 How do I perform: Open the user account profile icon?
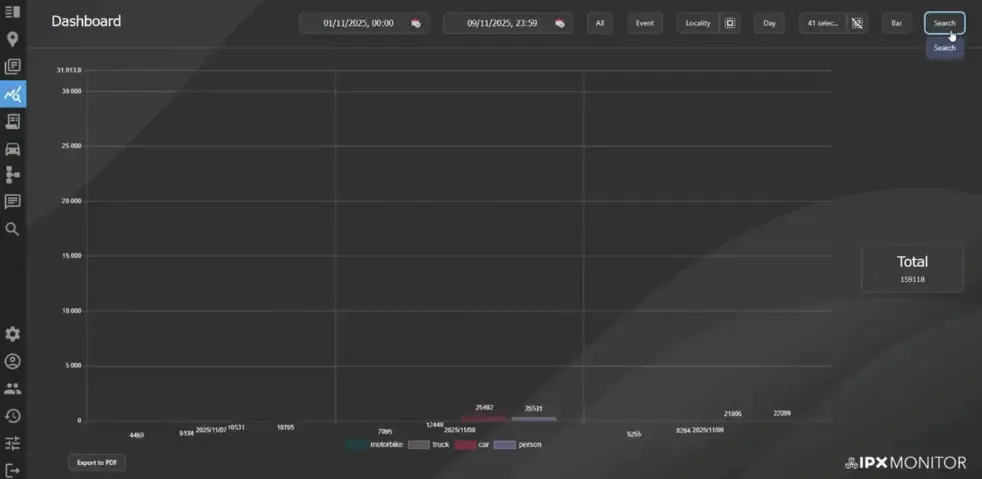click(13, 361)
